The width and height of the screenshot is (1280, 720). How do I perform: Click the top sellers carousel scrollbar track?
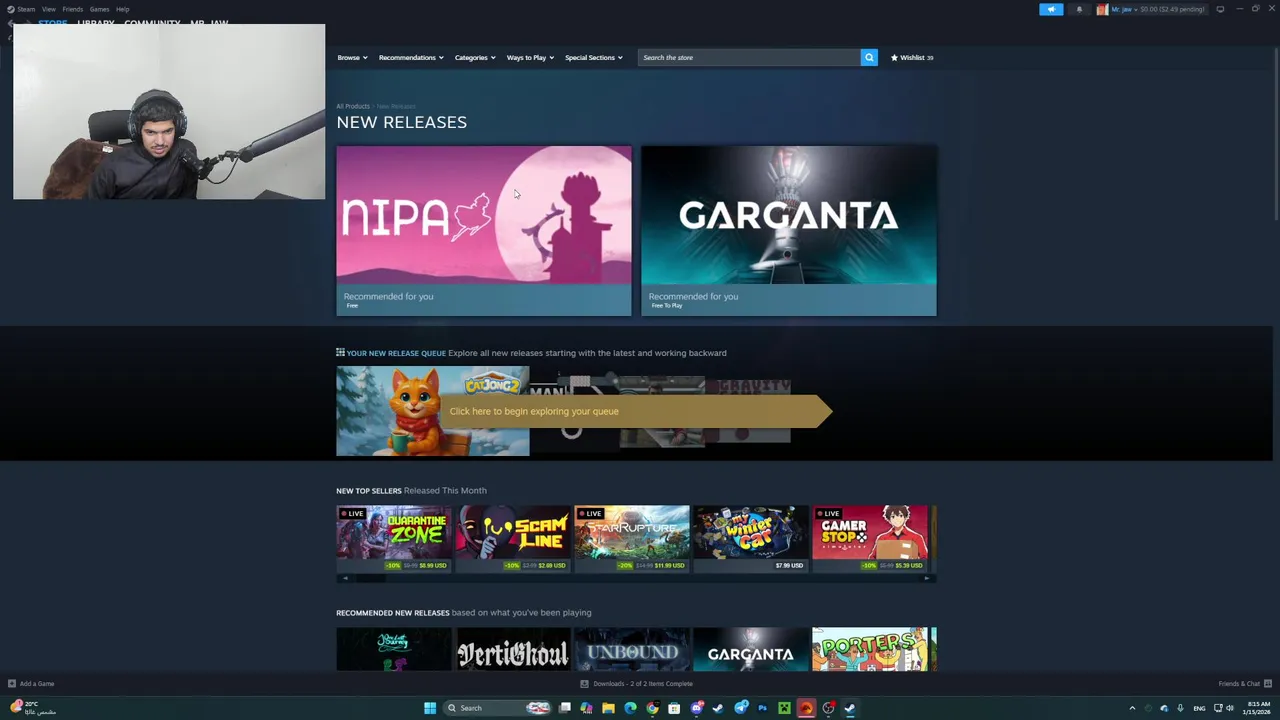(636, 578)
